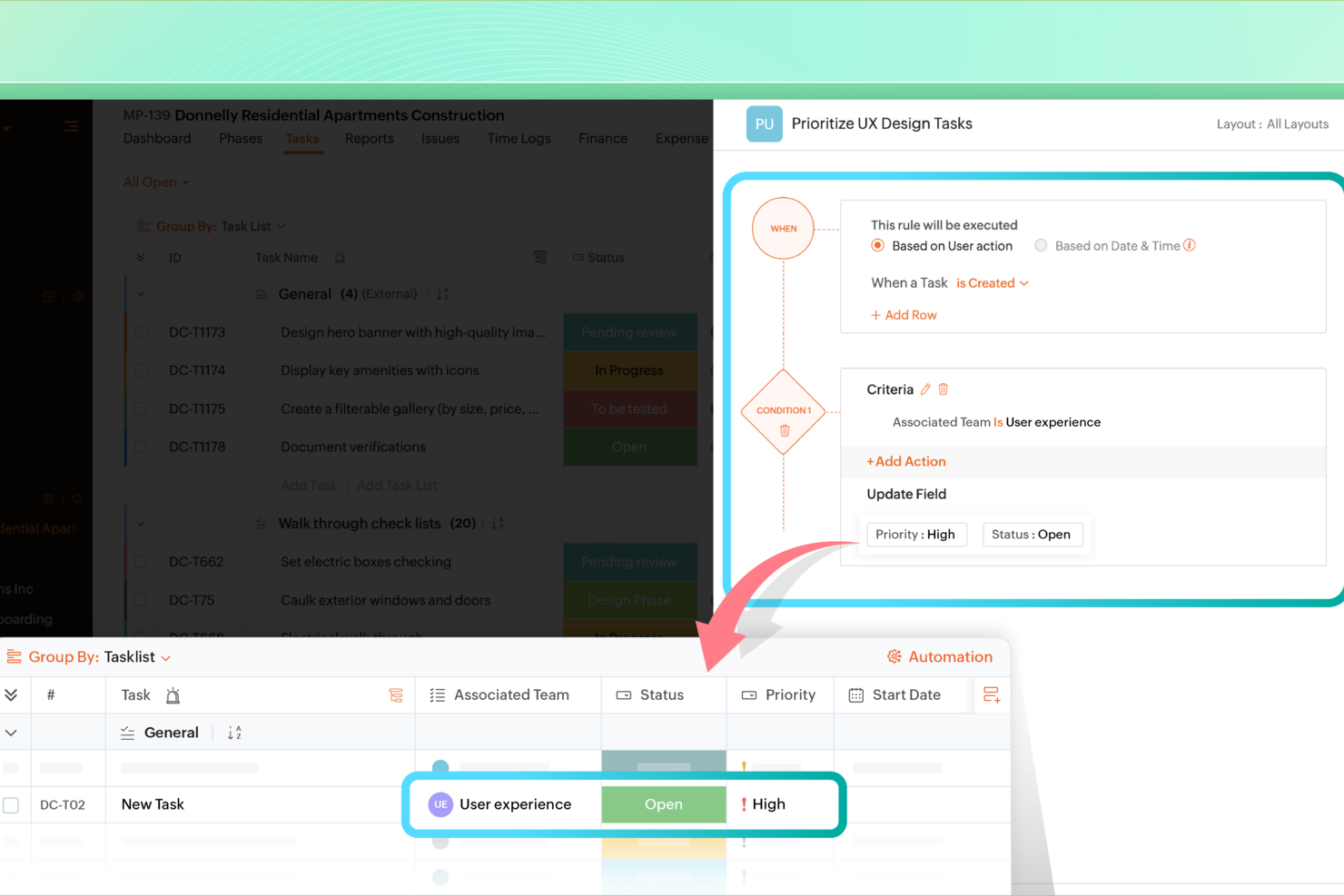Image resolution: width=1344 pixels, height=896 pixels.
Task: Select Based on Date & Time radio
Action: pyautogui.click(x=1041, y=246)
